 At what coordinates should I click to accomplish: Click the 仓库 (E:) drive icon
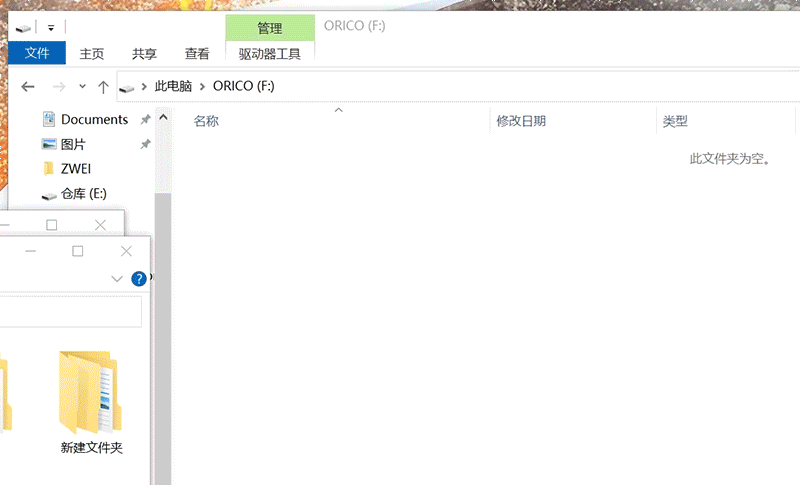[x=49, y=195]
